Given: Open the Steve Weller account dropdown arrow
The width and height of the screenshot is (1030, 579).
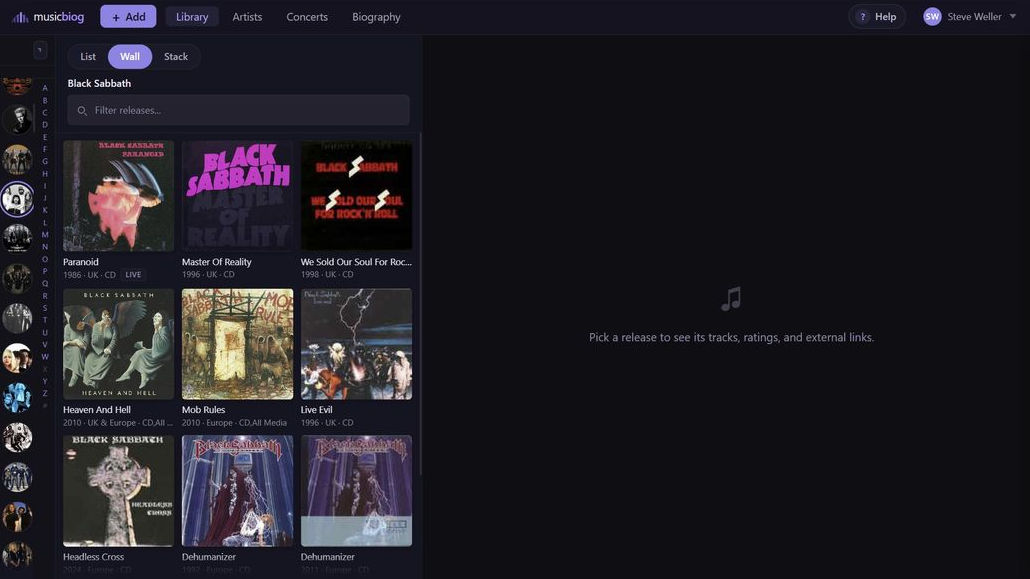Looking at the screenshot, I should pos(1013,16).
